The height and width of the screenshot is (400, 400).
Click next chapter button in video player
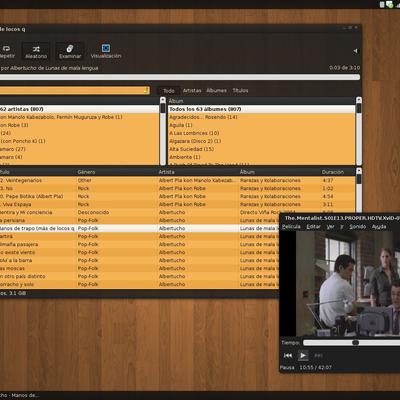click(318, 356)
